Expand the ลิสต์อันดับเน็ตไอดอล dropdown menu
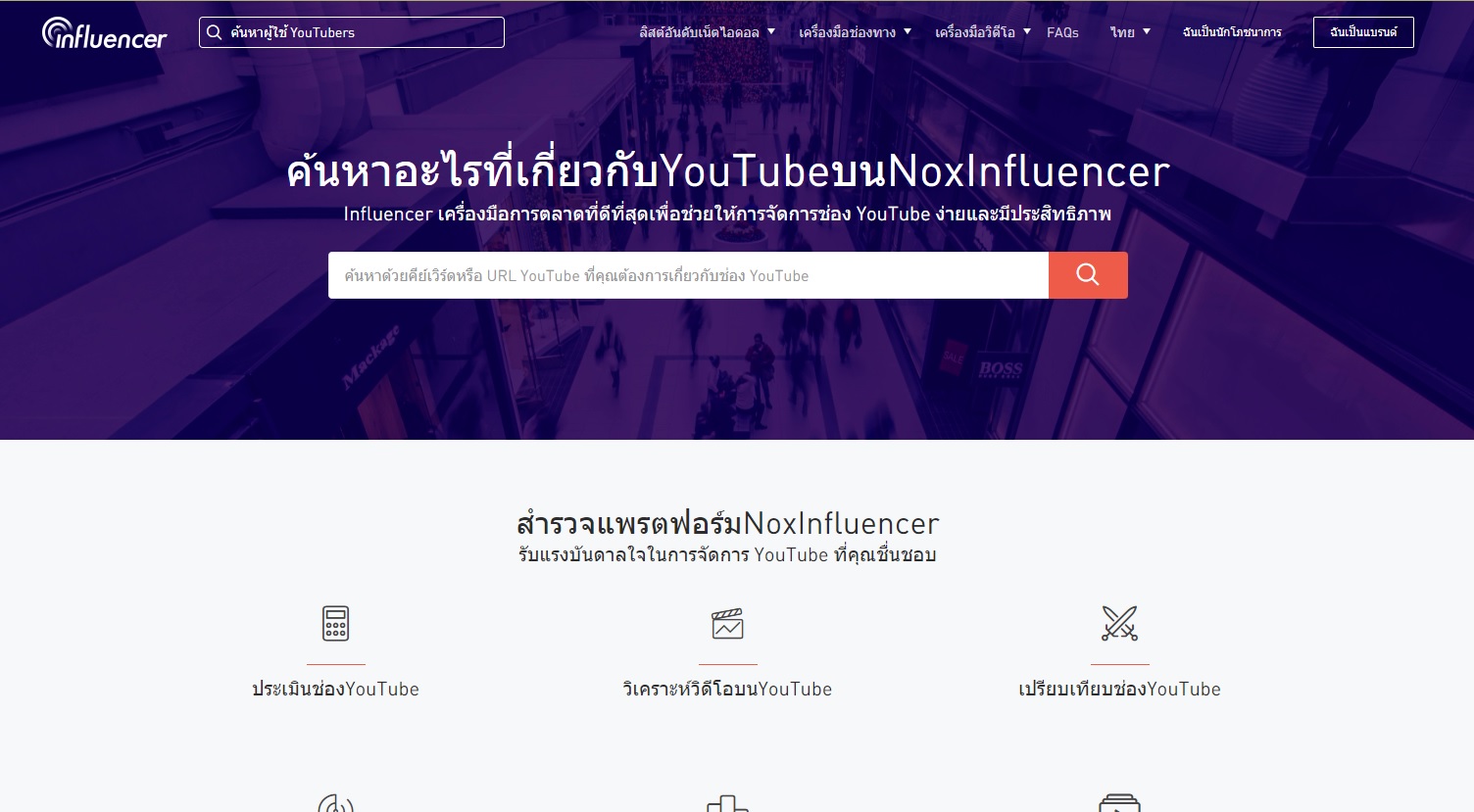This screenshot has width=1474, height=812. pos(707,32)
